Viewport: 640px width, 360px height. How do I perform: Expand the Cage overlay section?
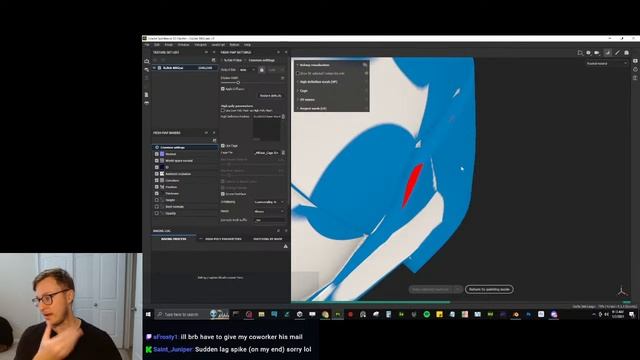[x=298, y=91]
